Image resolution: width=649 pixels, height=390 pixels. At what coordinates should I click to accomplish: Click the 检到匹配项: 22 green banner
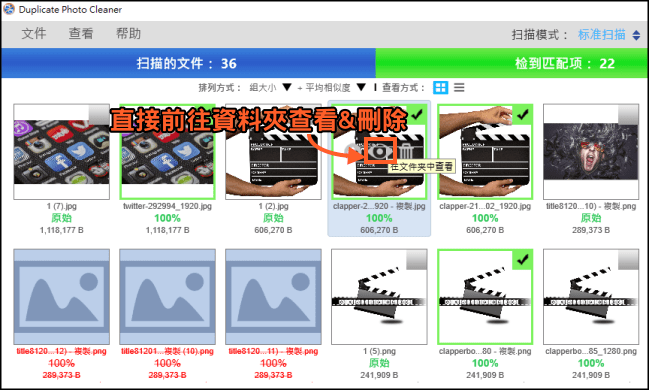[511, 63]
